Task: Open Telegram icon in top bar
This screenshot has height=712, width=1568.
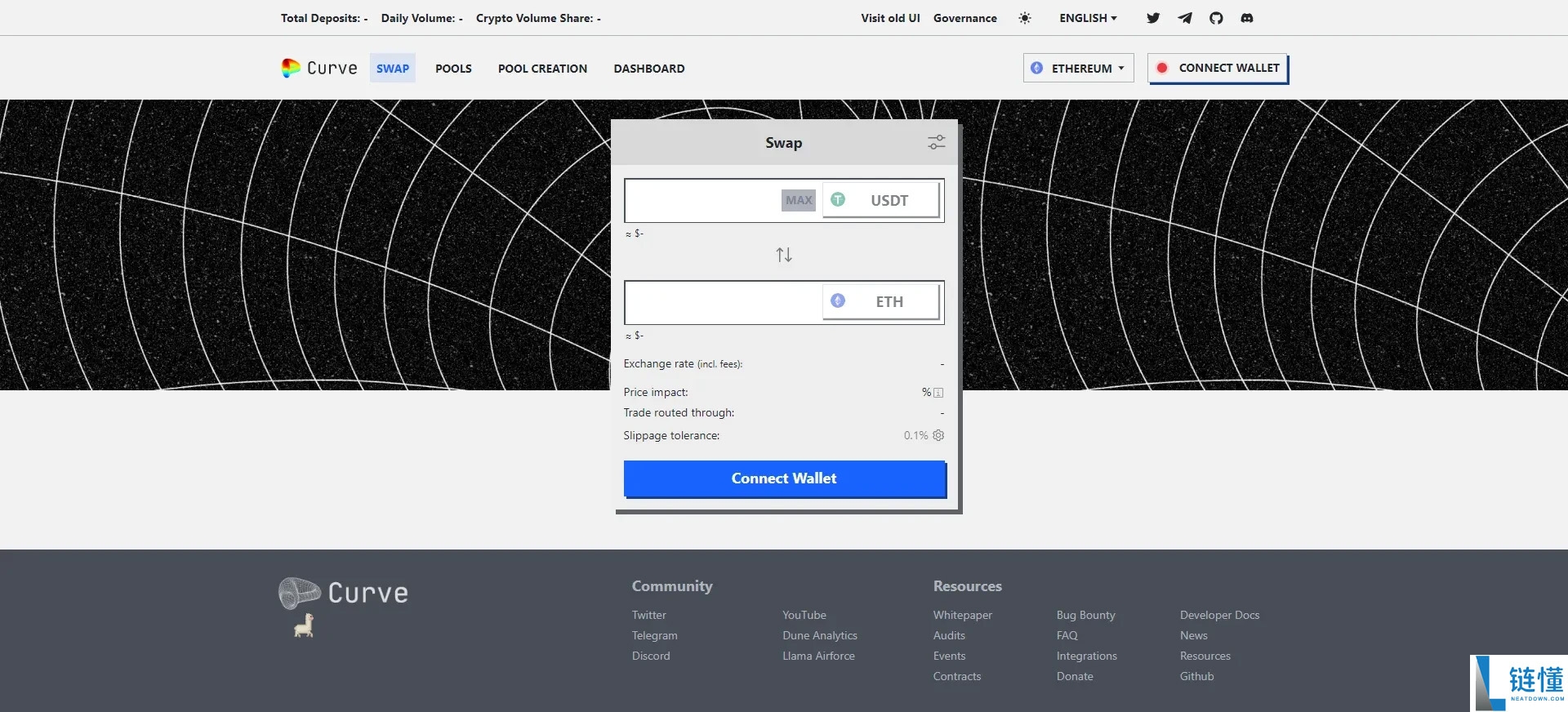Action: pos(1185,18)
